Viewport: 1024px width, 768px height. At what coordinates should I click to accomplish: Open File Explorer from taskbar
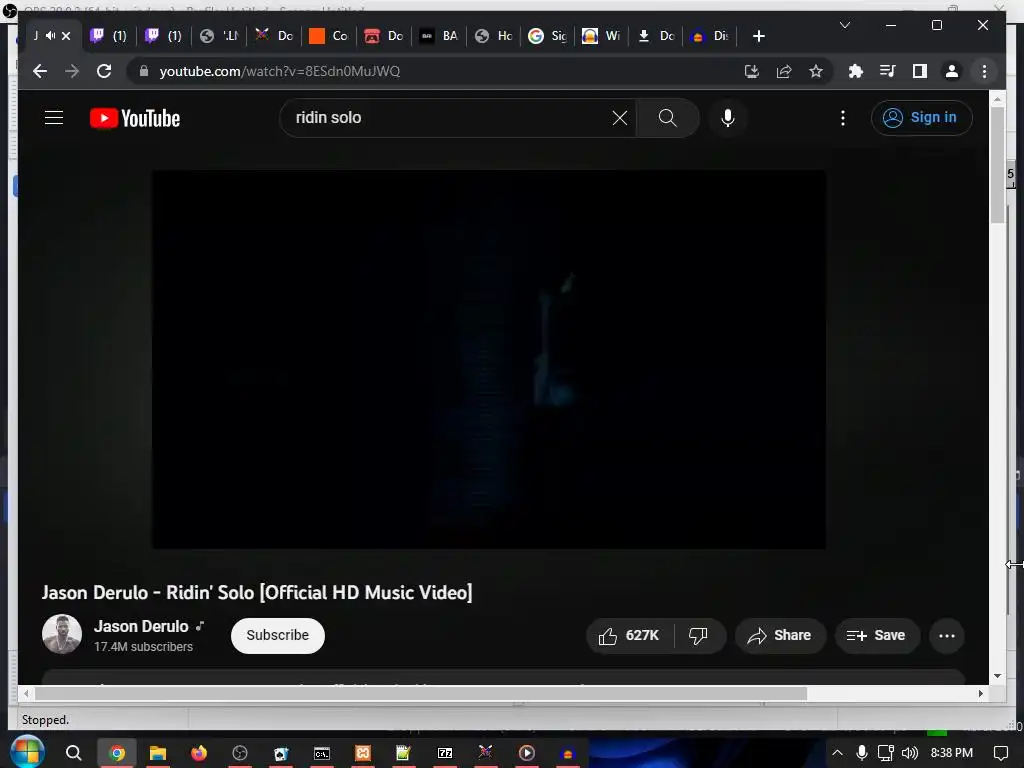tap(157, 753)
